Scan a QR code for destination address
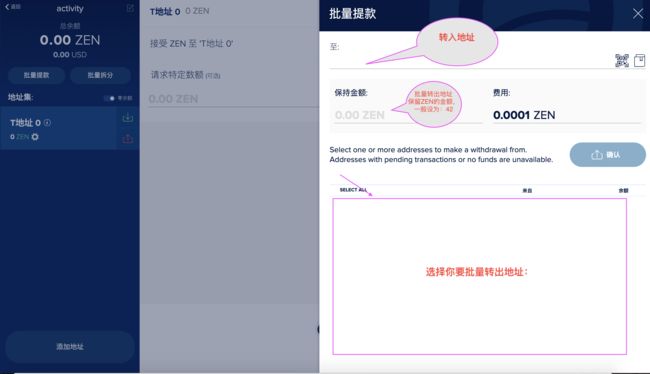Viewport: 650px width, 374px height. 622,61
